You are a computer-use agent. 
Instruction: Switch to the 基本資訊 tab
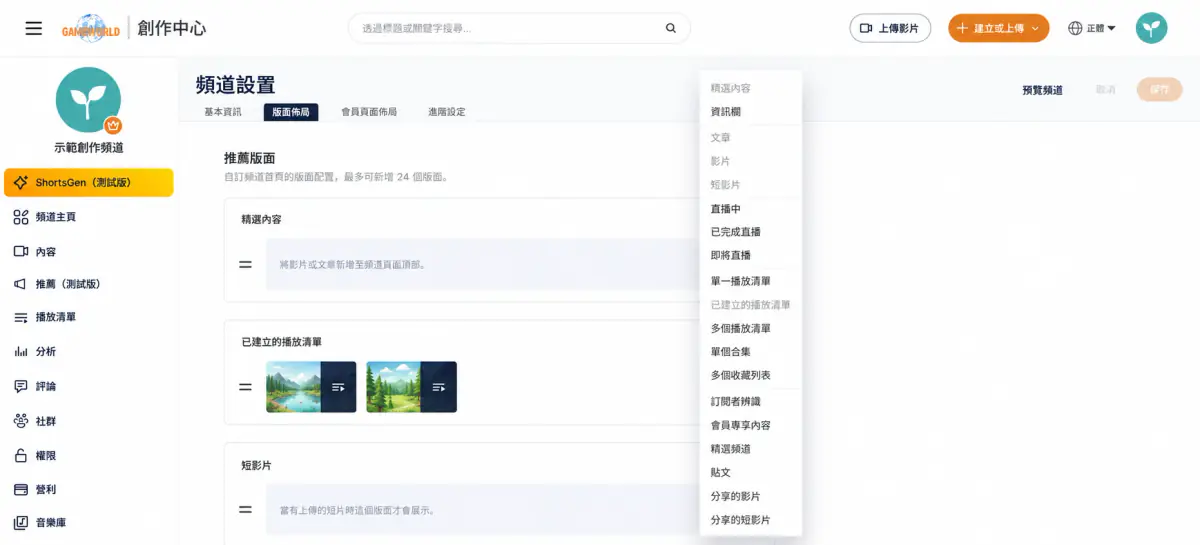(x=223, y=112)
